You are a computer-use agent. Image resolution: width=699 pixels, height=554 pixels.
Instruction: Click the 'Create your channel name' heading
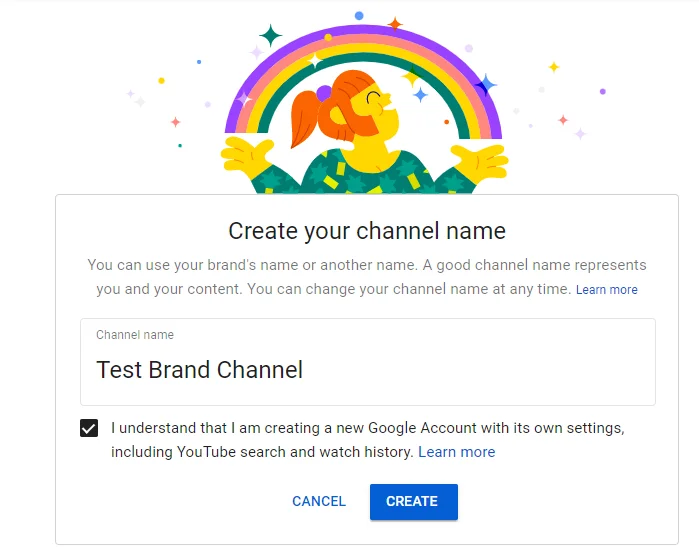point(367,231)
